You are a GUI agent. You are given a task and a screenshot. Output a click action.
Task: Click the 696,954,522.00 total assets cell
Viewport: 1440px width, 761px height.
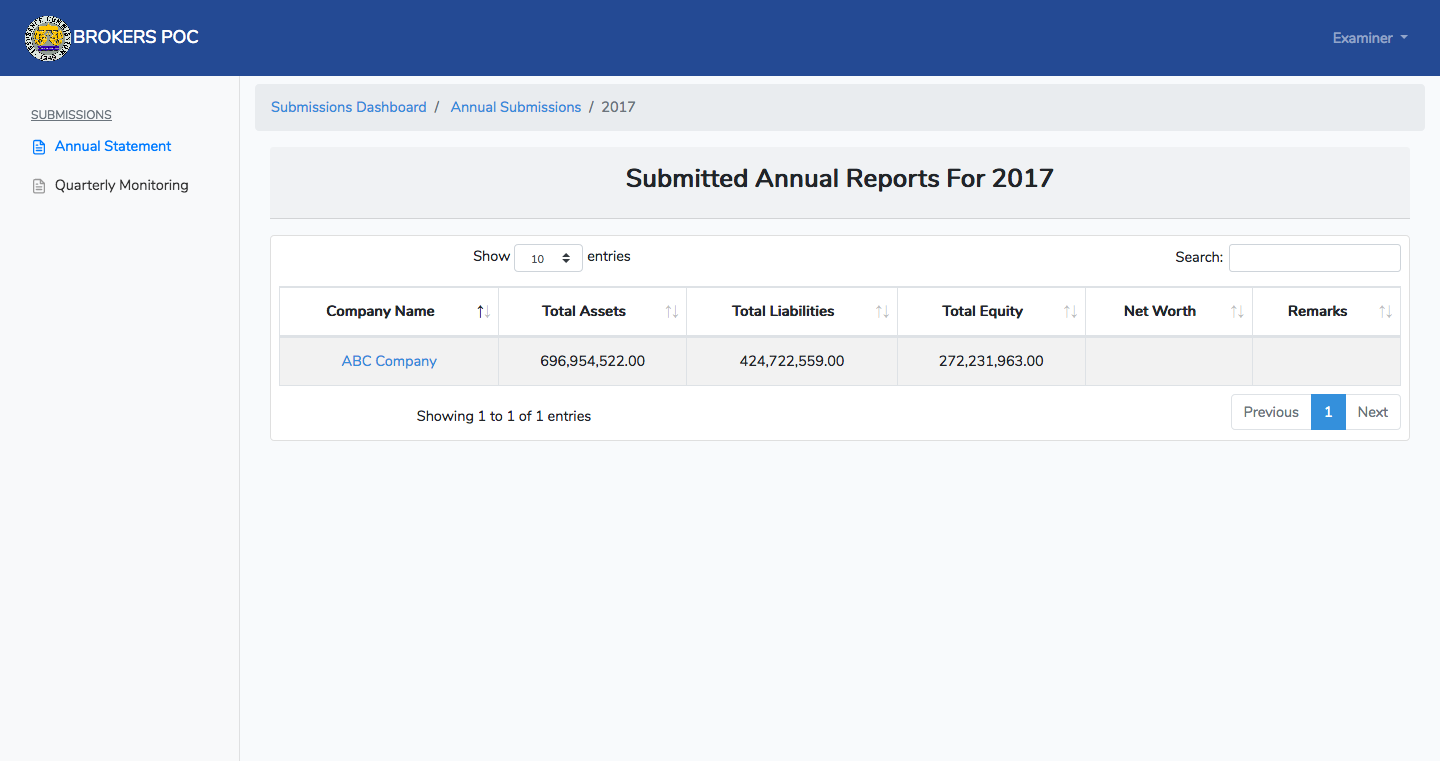593,361
